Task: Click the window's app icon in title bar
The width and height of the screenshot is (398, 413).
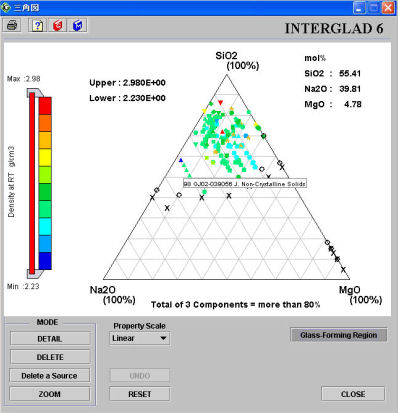Action: pos(6,7)
